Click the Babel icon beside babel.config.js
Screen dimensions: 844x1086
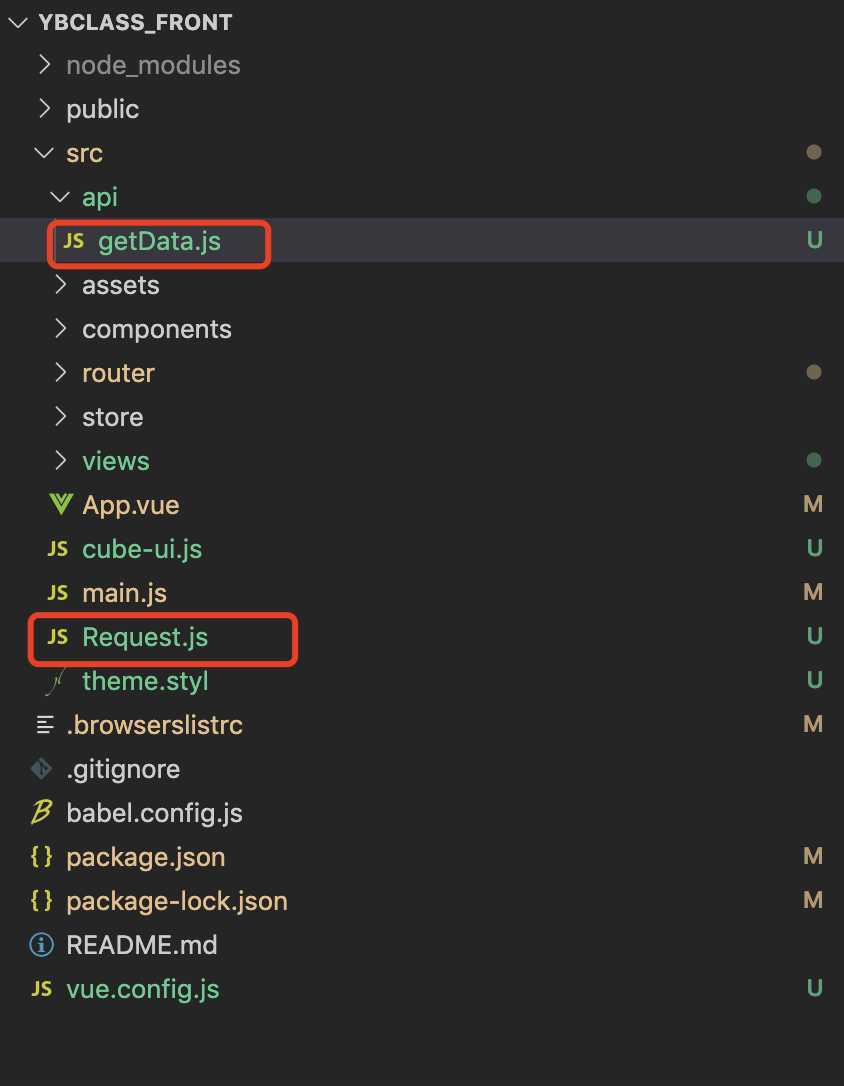(x=42, y=812)
